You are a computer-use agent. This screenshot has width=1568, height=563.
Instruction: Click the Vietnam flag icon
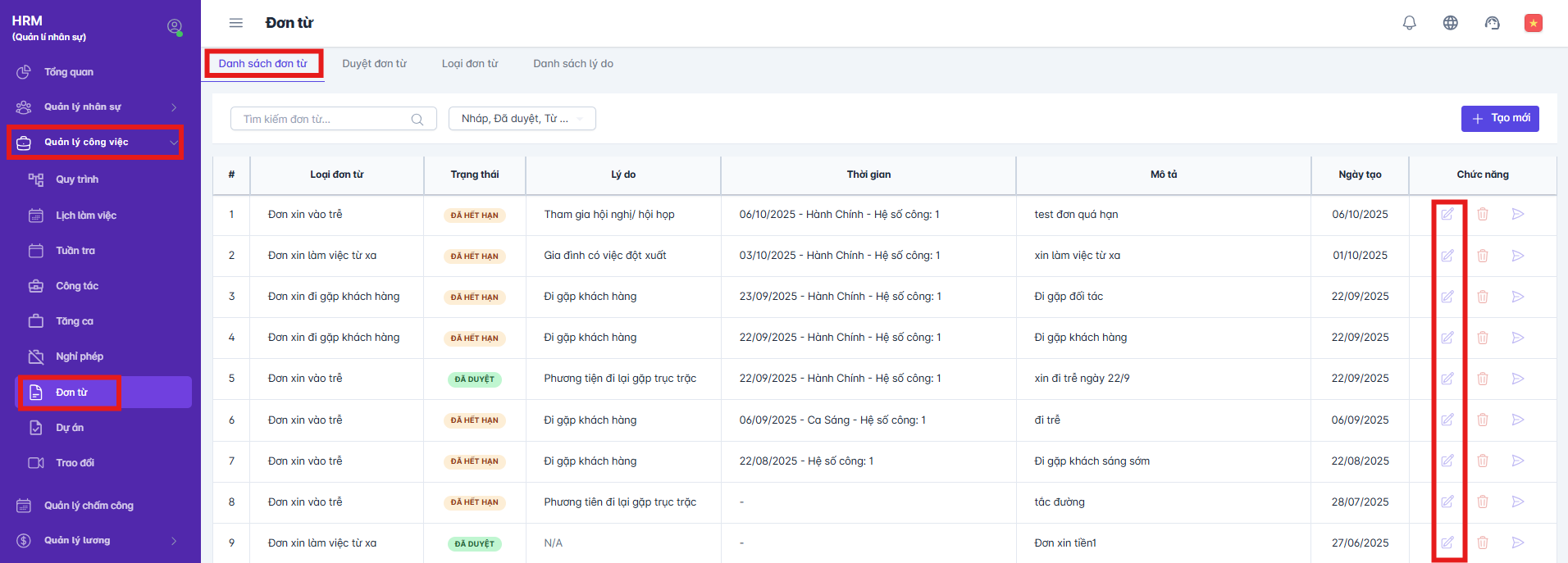1533,23
